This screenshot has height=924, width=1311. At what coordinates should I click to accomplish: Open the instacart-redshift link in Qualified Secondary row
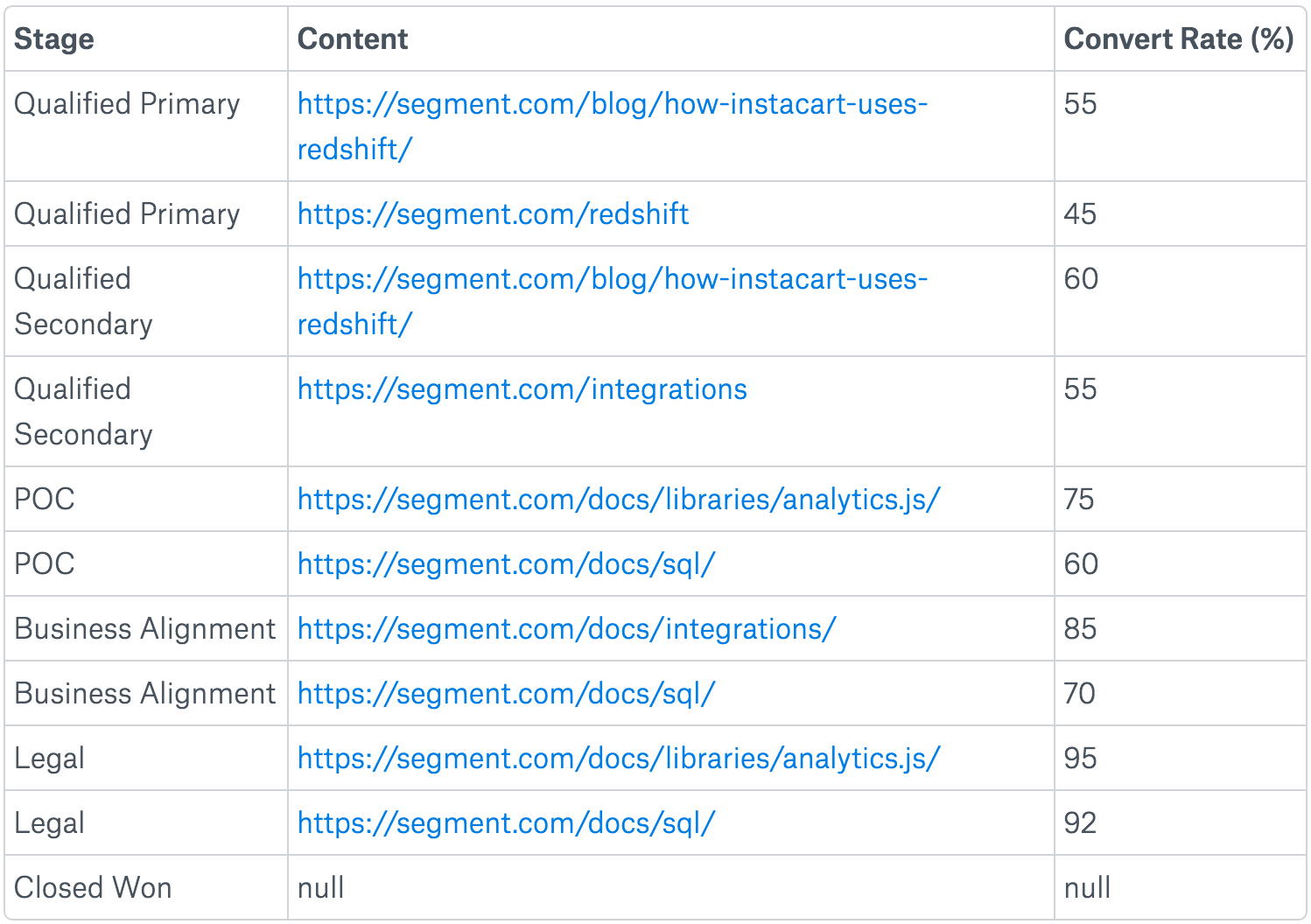click(x=612, y=280)
